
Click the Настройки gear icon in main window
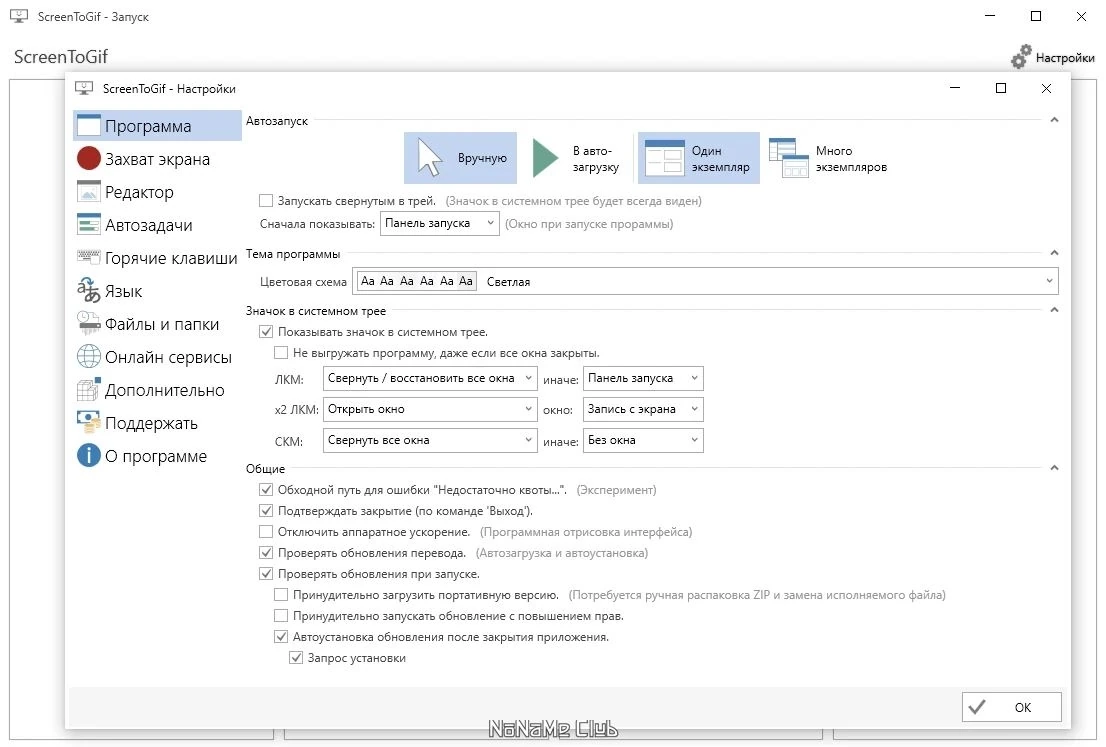pos(1021,57)
